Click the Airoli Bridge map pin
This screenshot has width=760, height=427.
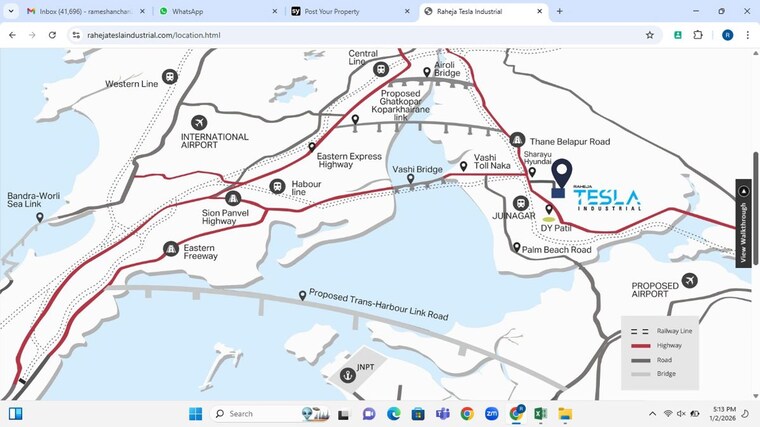[427, 72]
